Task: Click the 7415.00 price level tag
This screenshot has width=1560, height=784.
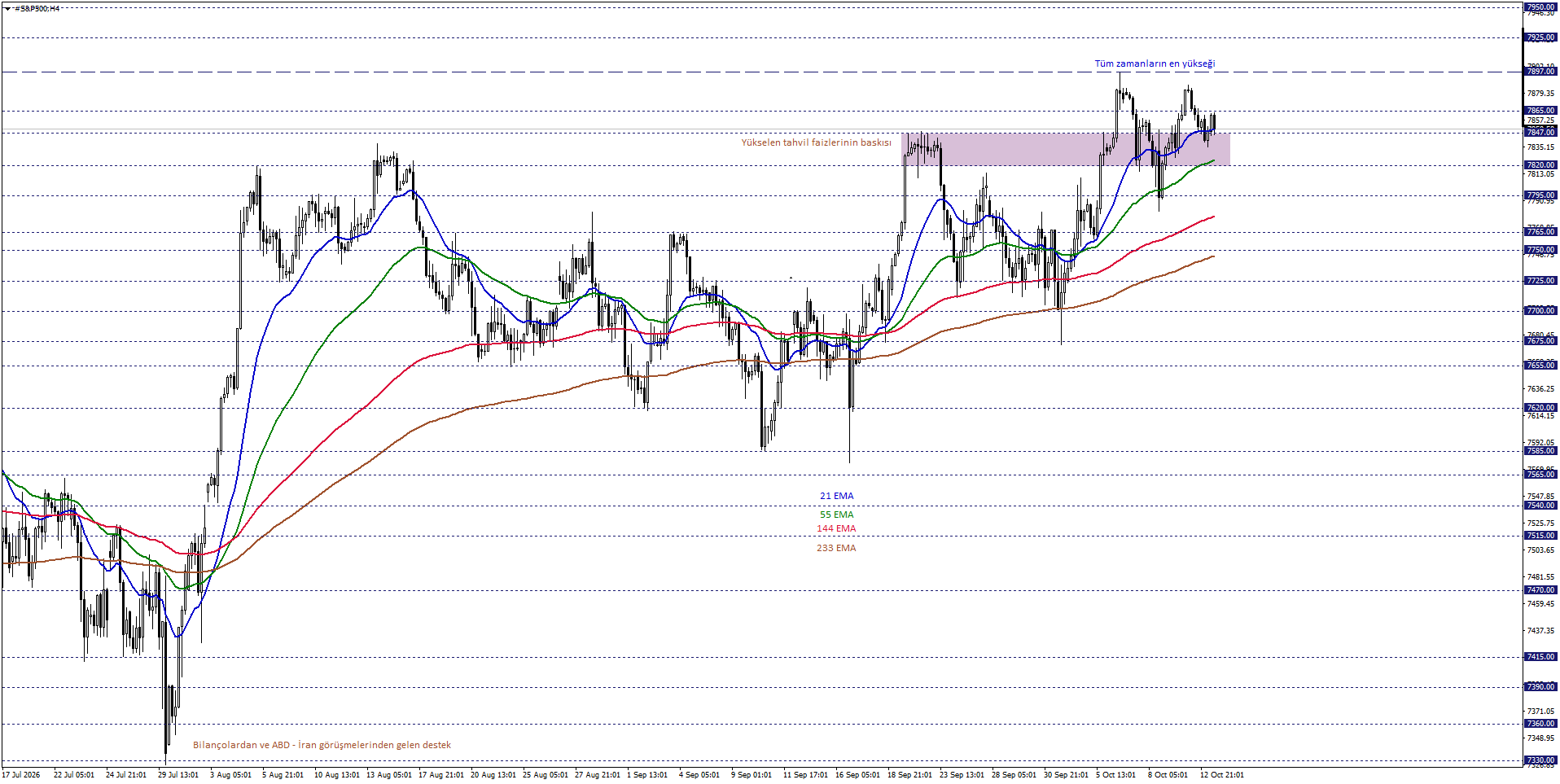Action: coord(1540,657)
